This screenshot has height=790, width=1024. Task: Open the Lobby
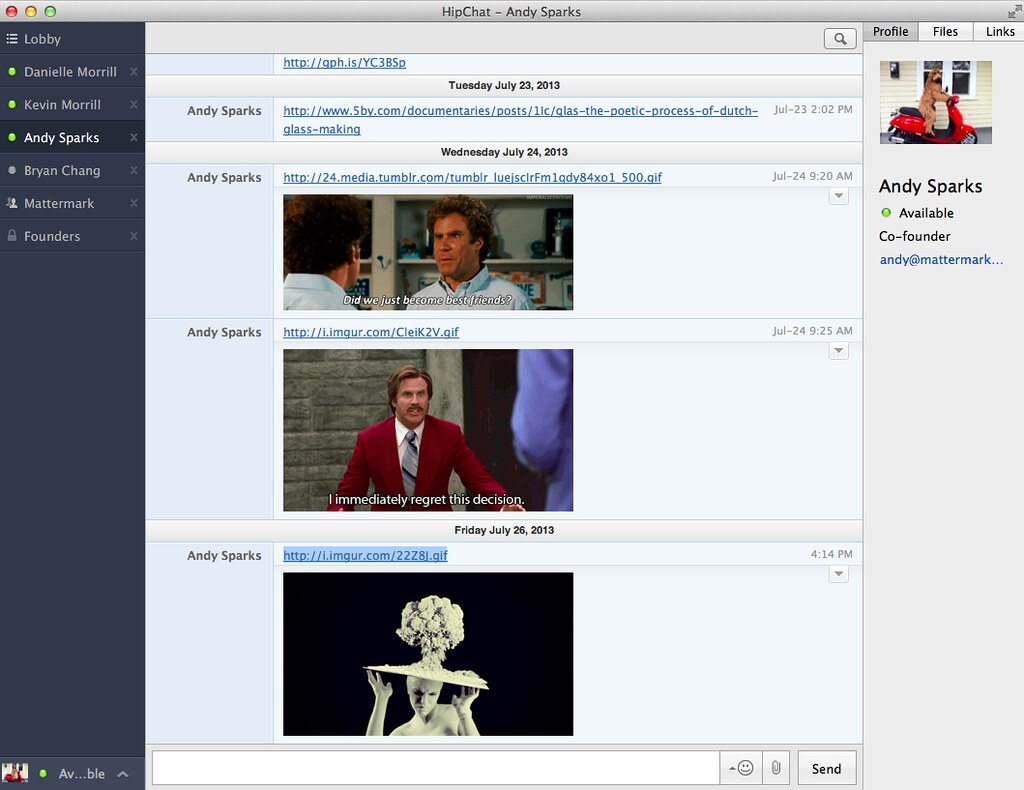pos(72,39)
